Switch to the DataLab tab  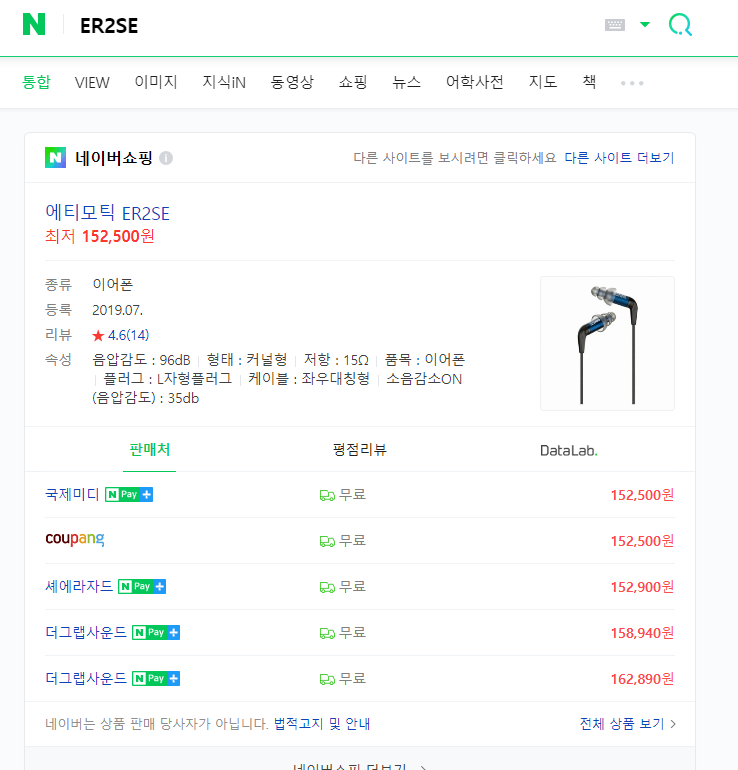[569, 450]
